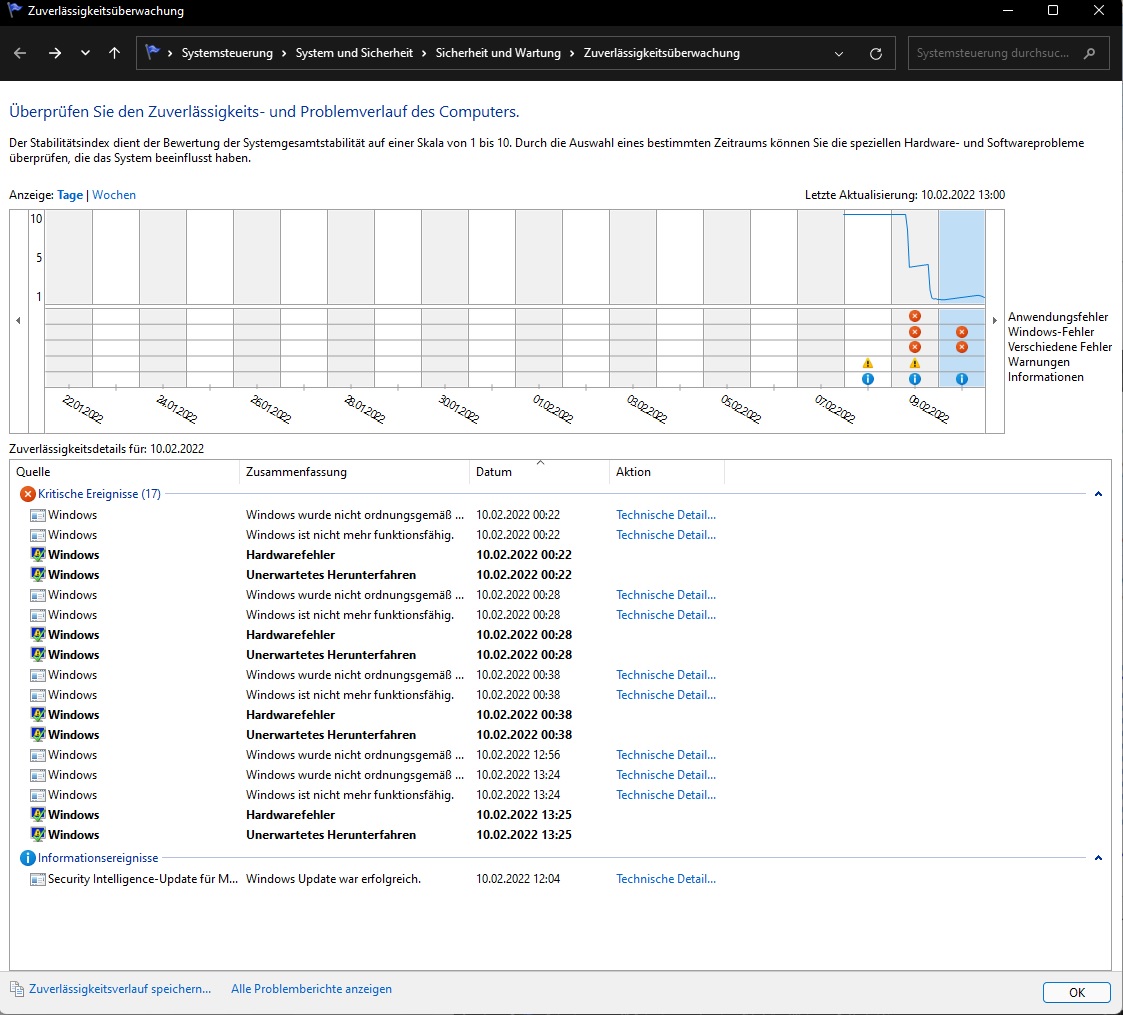Go forward with the right arrow button
The image size is (1123, 1015).
[x=54, y=53]
